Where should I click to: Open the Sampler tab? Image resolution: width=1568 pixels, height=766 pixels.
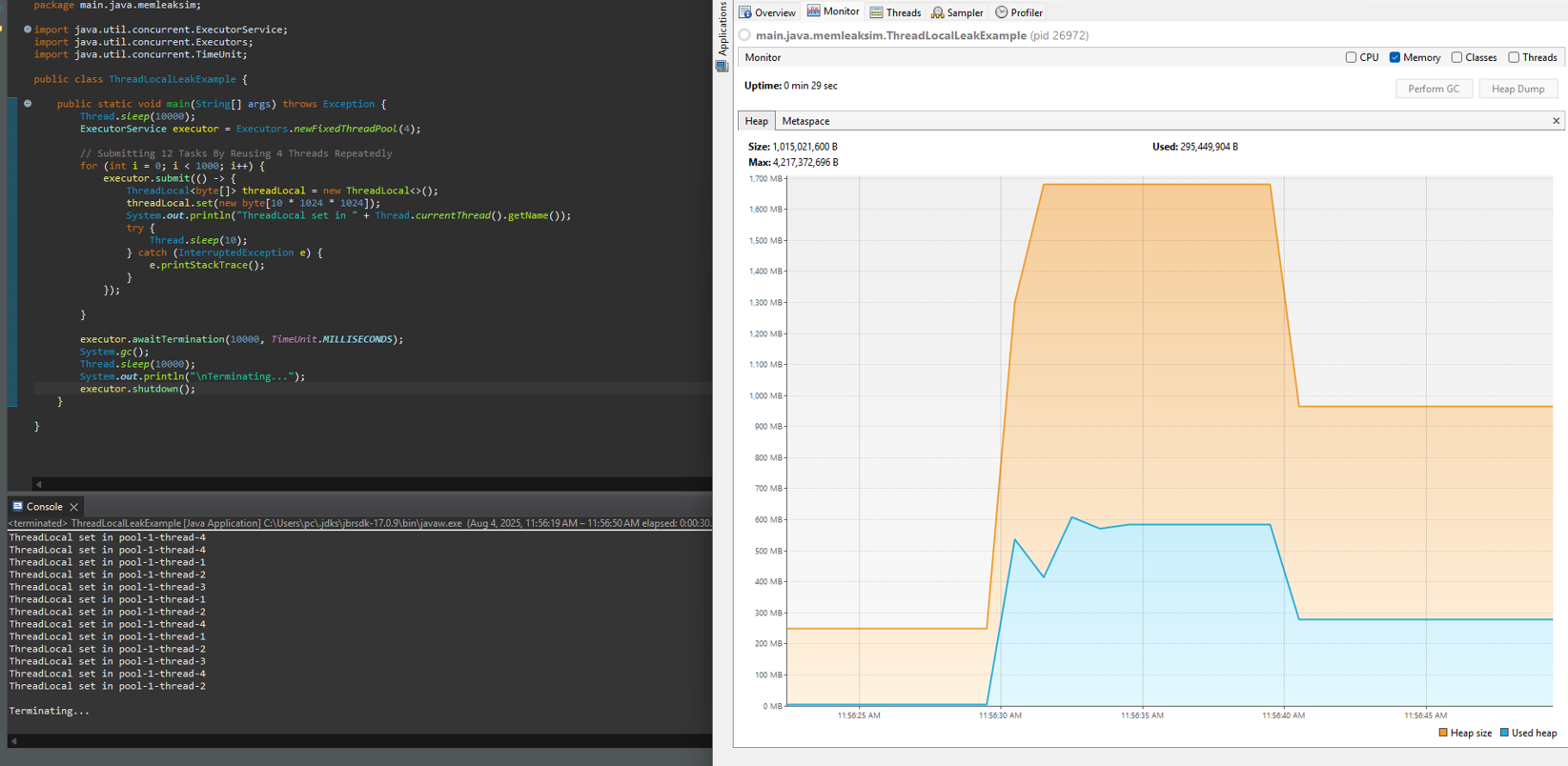[957, 12]
